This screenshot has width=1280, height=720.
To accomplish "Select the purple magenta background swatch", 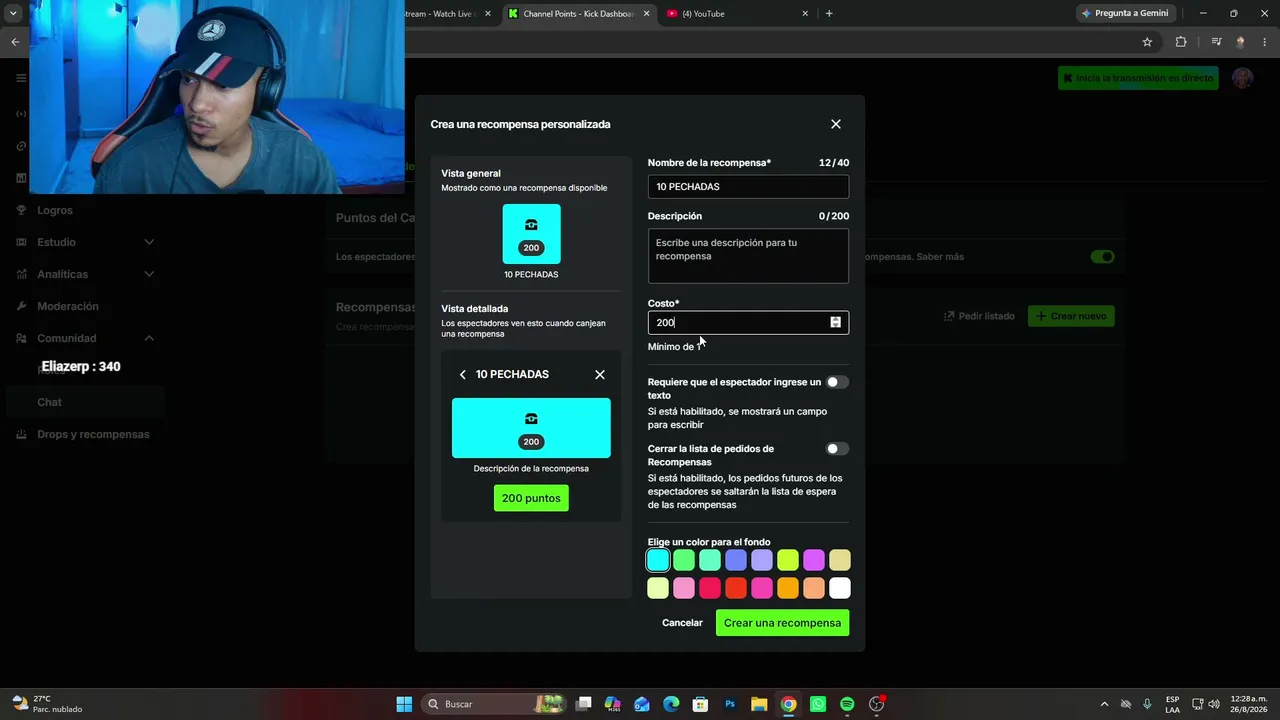I will pos(814,560).
